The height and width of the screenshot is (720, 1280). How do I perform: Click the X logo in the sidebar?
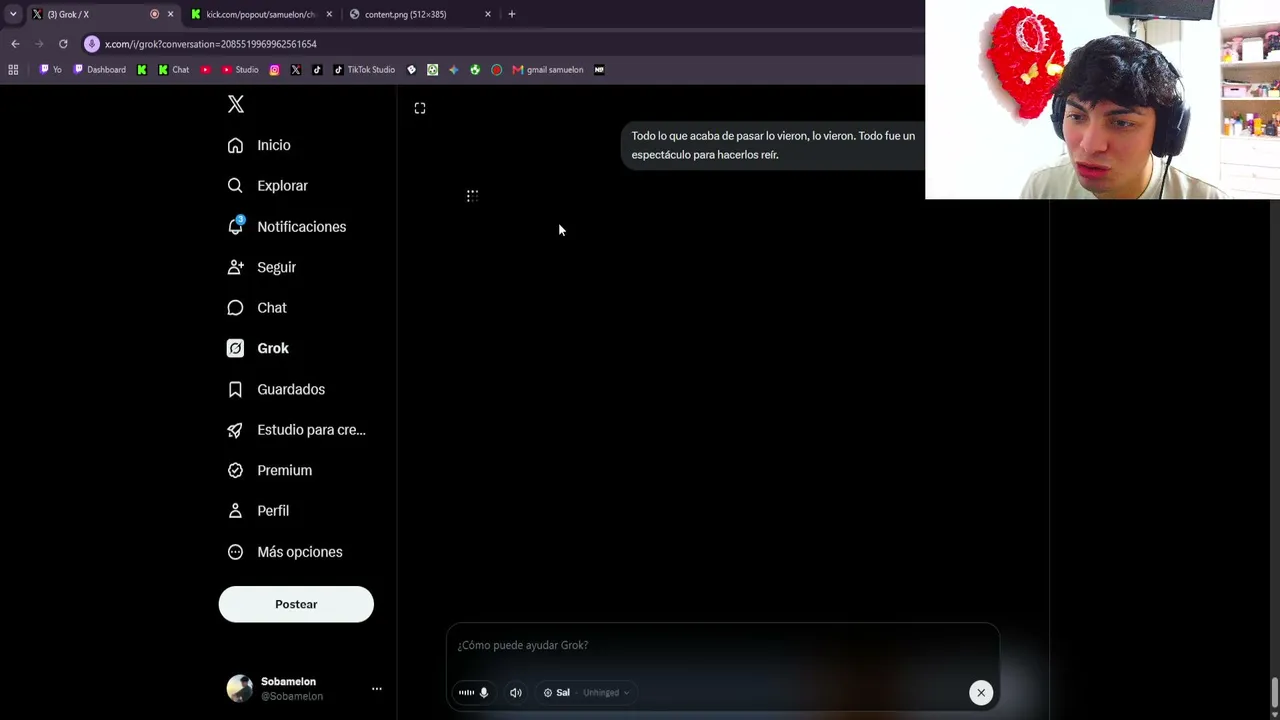(x=236, y=104)
